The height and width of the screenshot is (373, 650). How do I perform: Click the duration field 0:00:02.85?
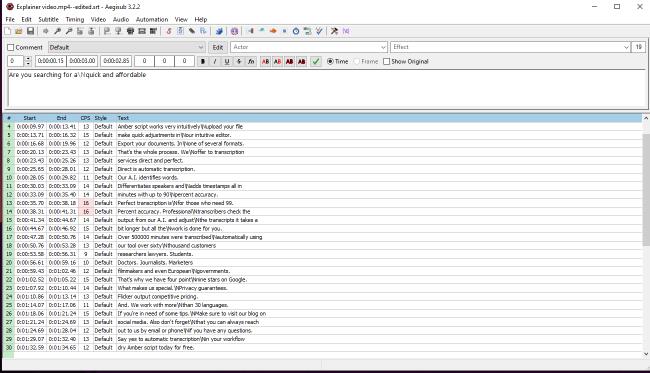pos(116,61)
